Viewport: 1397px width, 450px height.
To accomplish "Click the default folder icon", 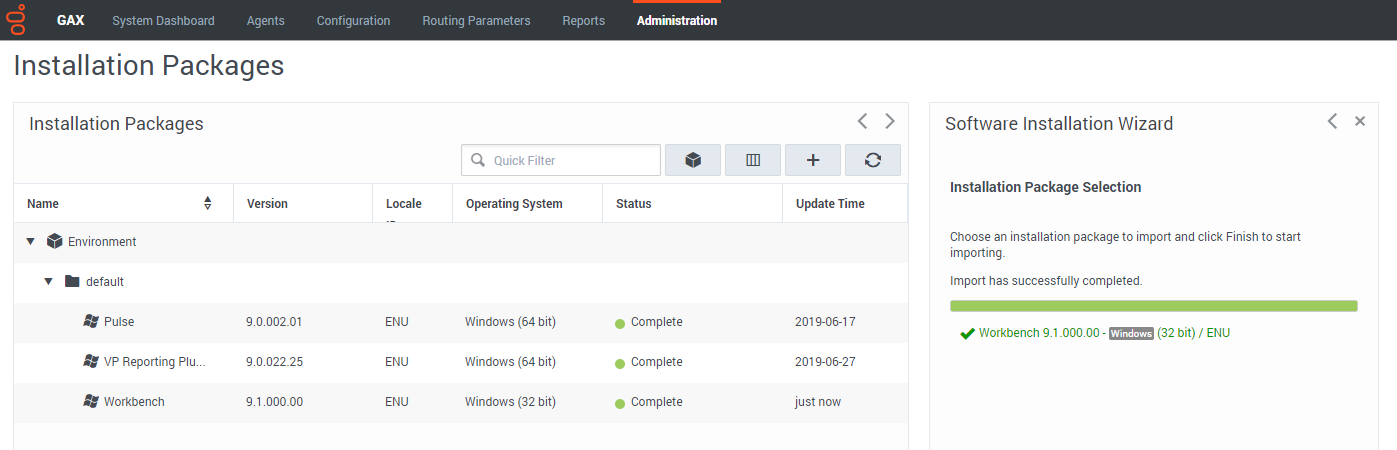I will [x=72, y=281].
